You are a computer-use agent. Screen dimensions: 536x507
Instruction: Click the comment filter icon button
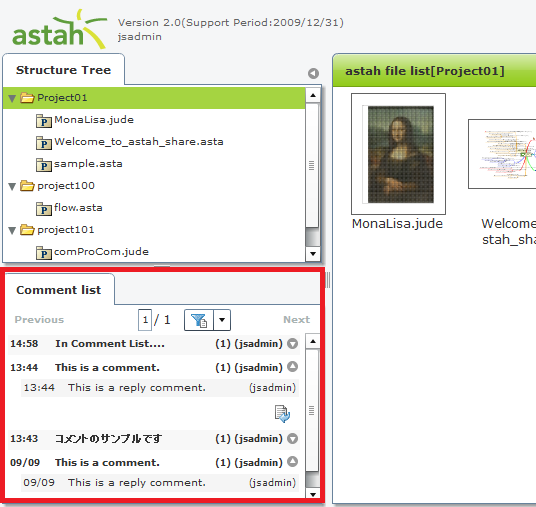click(199, 320)
